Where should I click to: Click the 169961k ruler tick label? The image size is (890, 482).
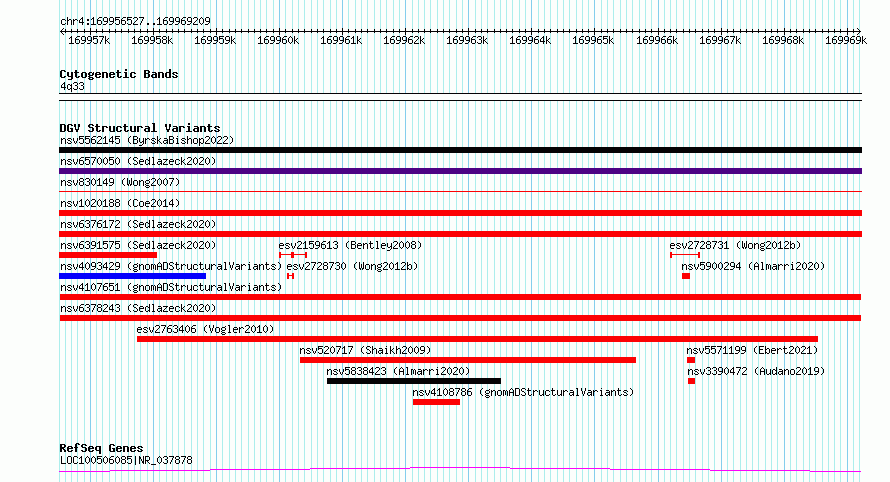tap(341, 41)
